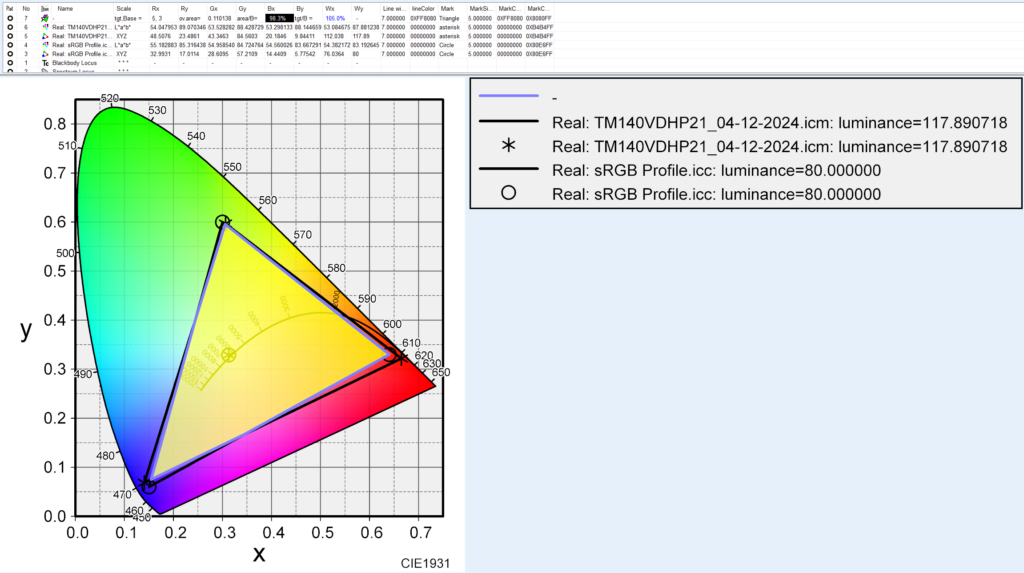Toggle the plot circle for row No 7

(10, 18)
